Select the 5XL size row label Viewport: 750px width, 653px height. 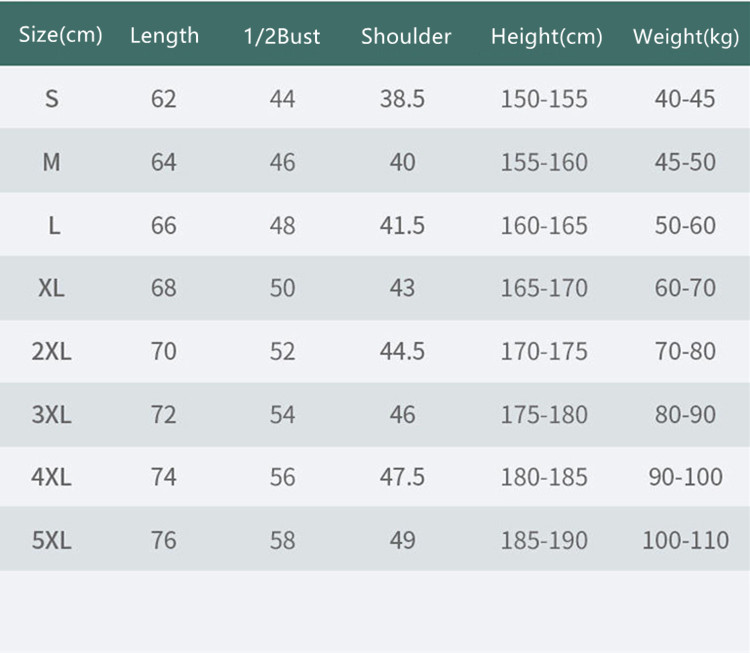point(52,540)
